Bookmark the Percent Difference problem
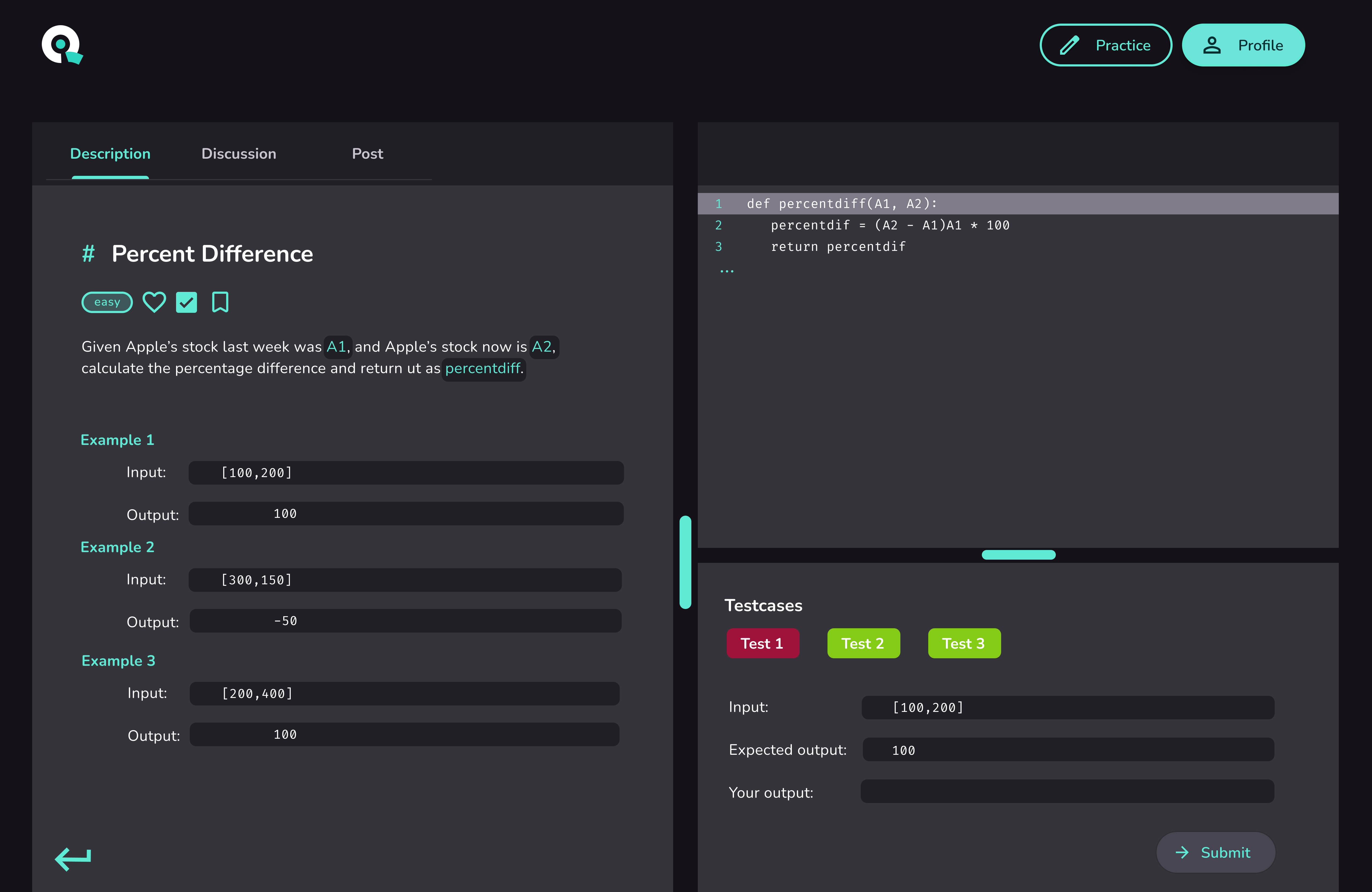 [220, 302]
